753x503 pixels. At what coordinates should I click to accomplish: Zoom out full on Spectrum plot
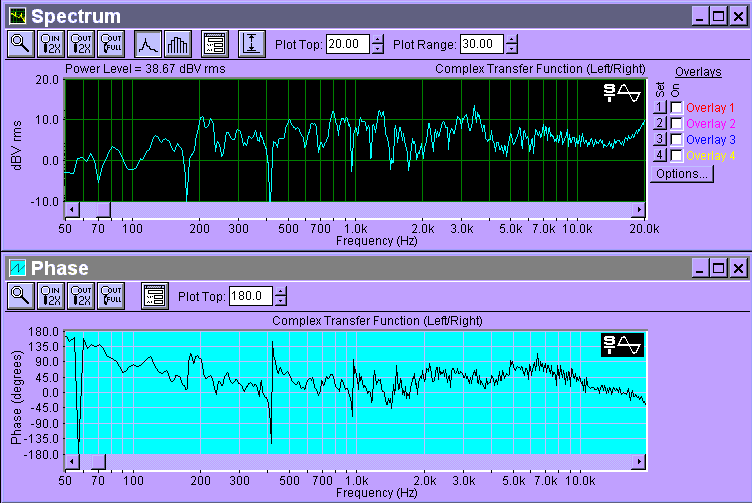(110, 43)
